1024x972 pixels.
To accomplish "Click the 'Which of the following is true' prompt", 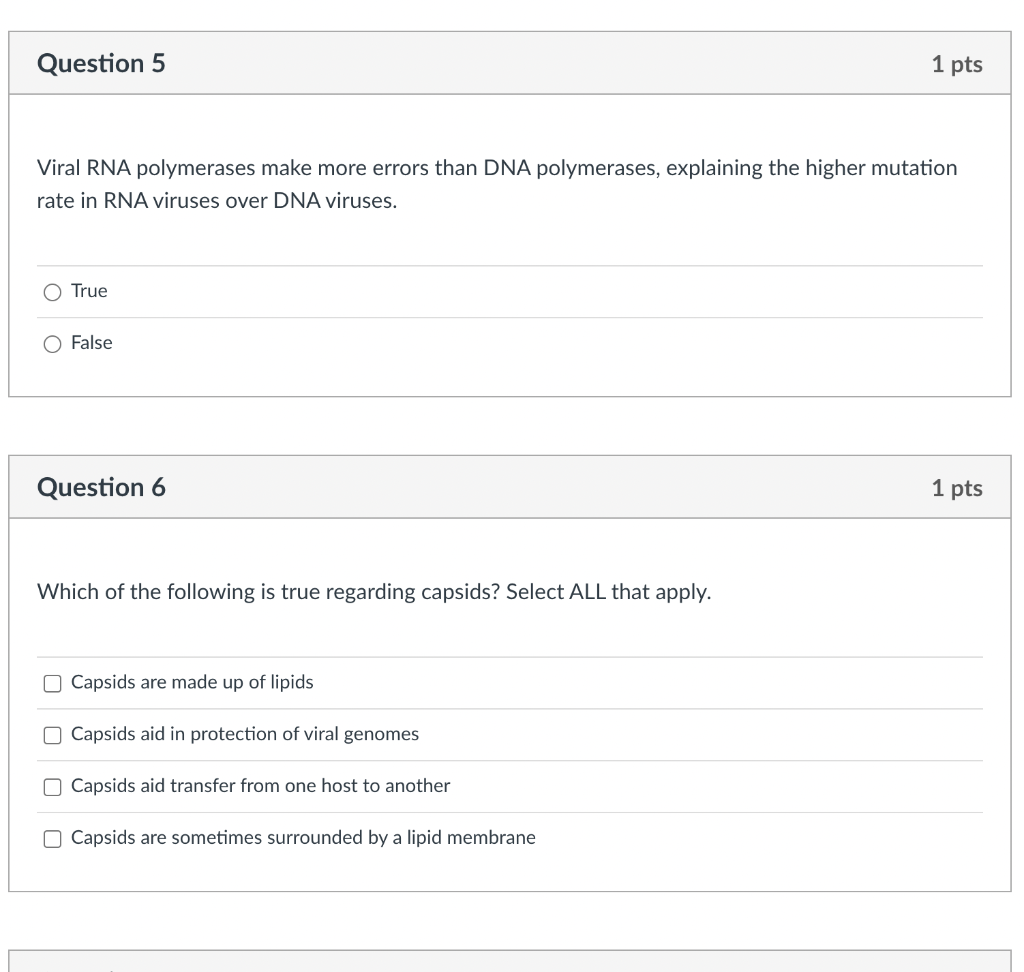I will coord(374,592).
